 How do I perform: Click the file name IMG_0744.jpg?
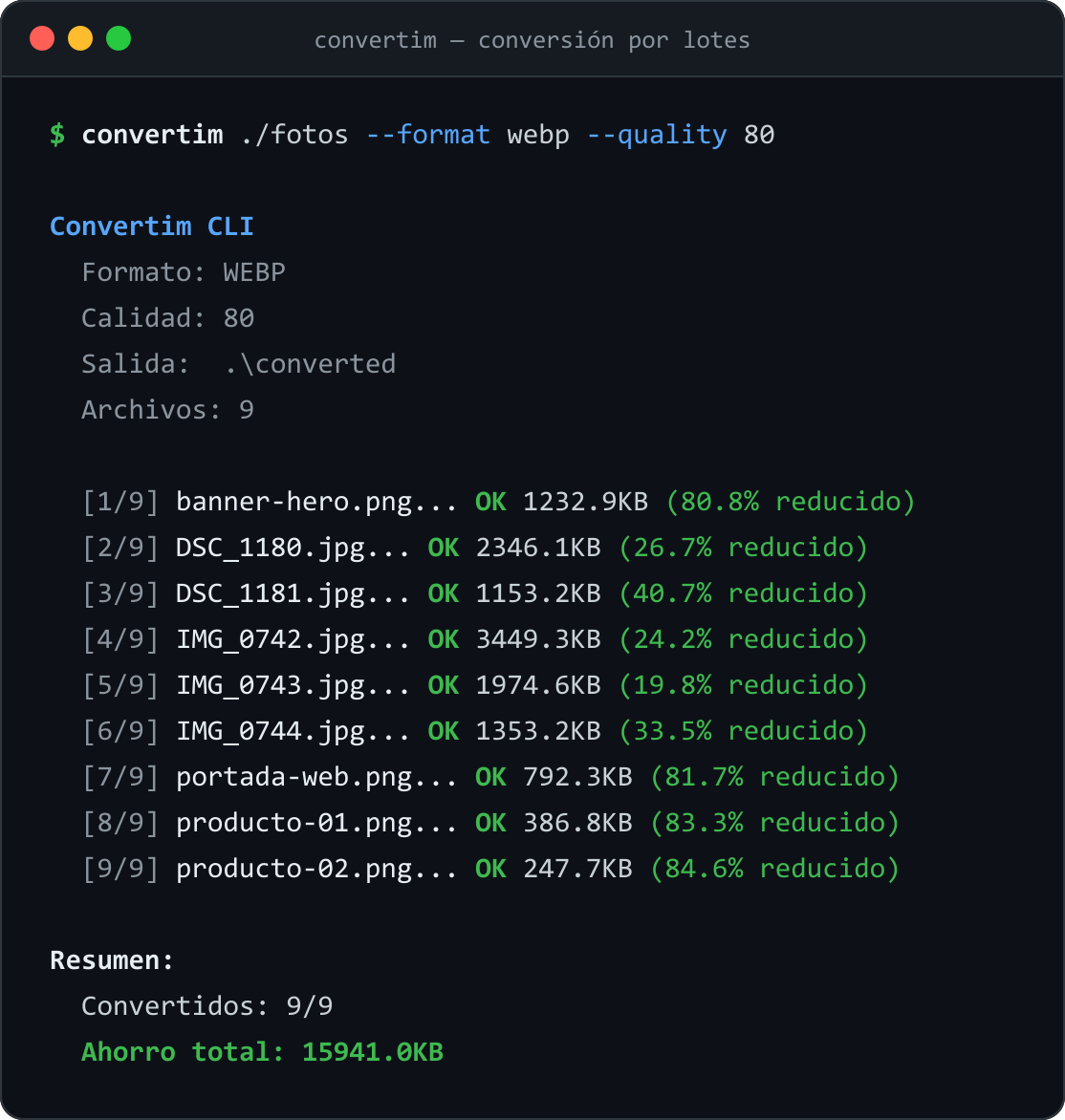pos(271,731)
